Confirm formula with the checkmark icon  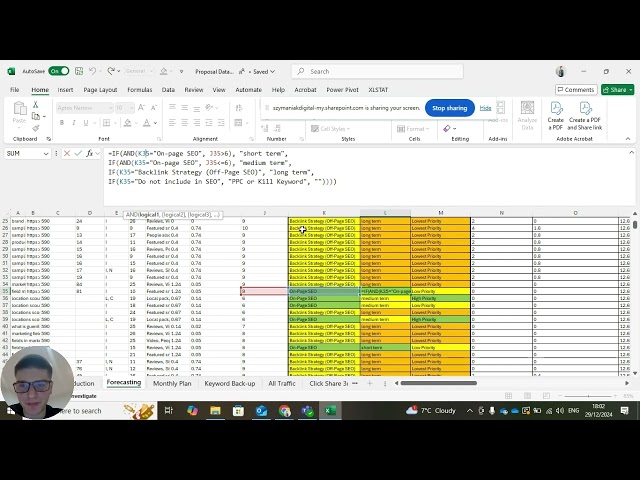point(78,153)
